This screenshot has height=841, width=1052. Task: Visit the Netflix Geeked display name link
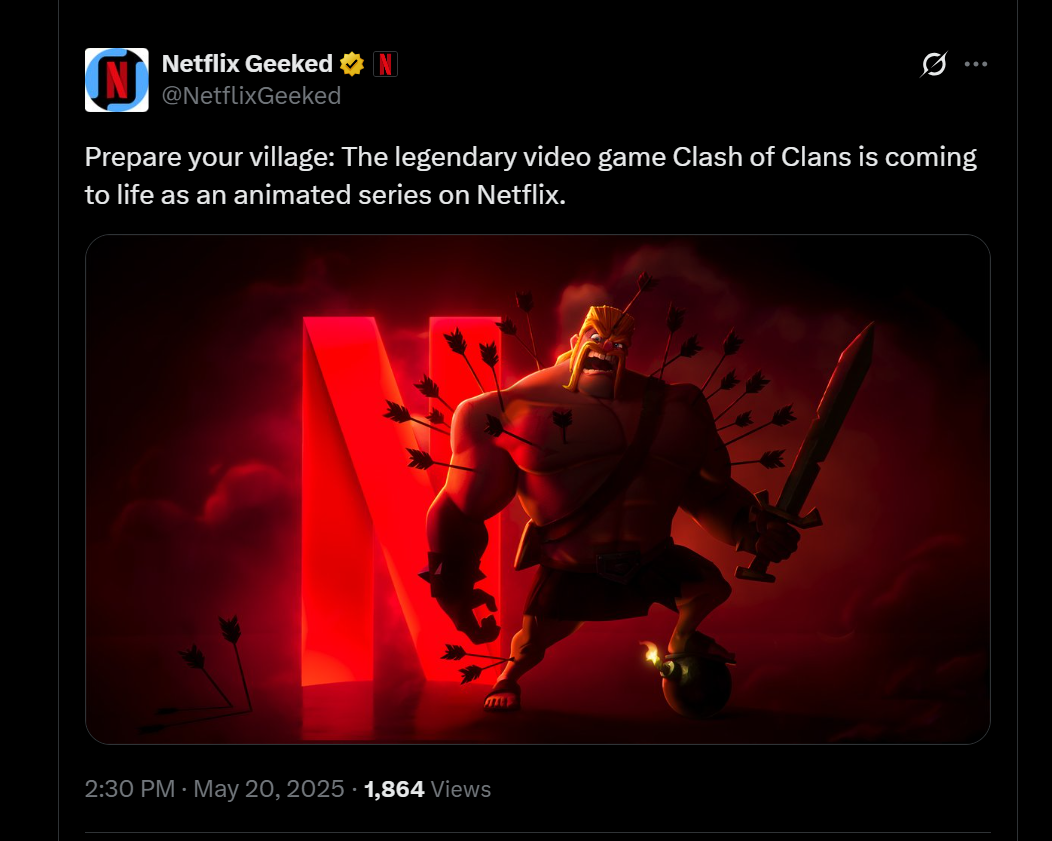247,64
